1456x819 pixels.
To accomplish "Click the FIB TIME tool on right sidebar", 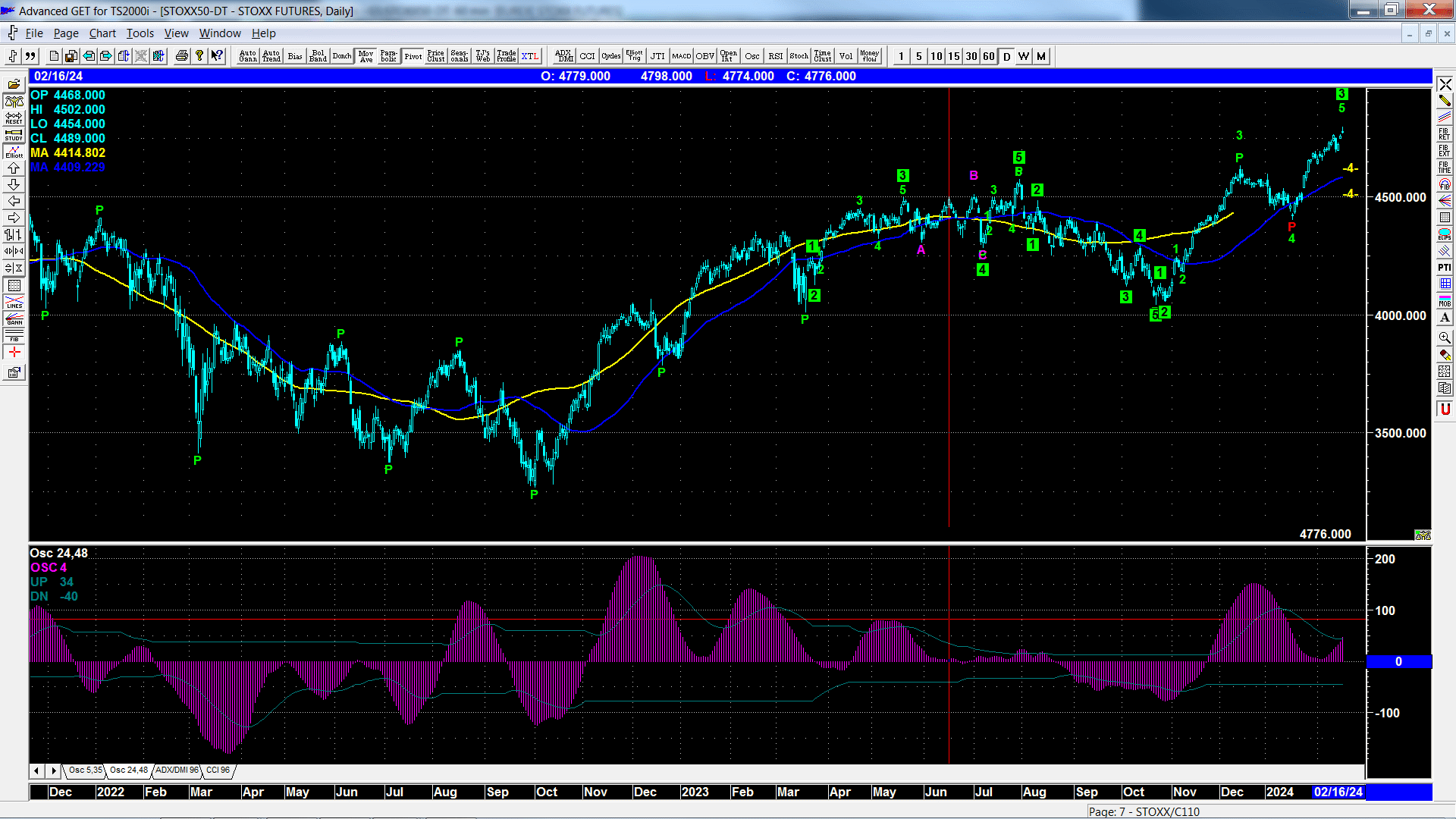I will pos(1445,168).
